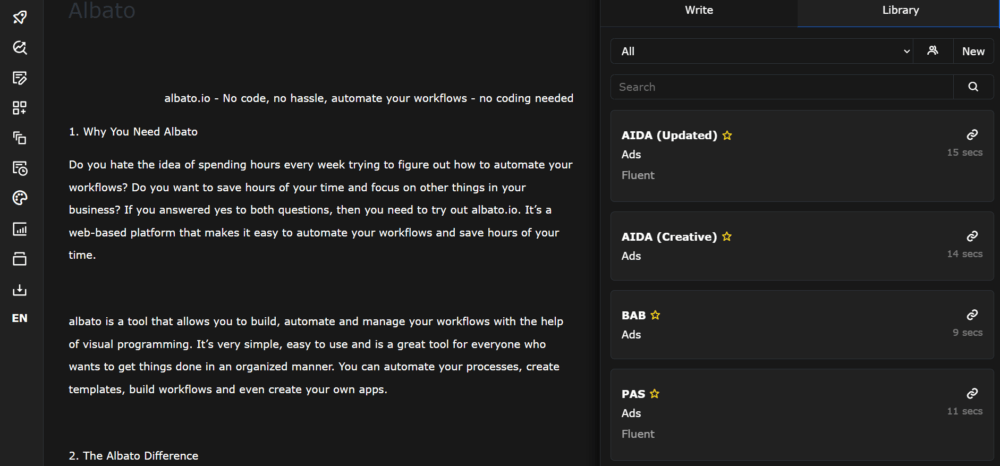1000x466 pixels.
Task: Click the download icon in the sidebar
Action: tap(20, 290)
